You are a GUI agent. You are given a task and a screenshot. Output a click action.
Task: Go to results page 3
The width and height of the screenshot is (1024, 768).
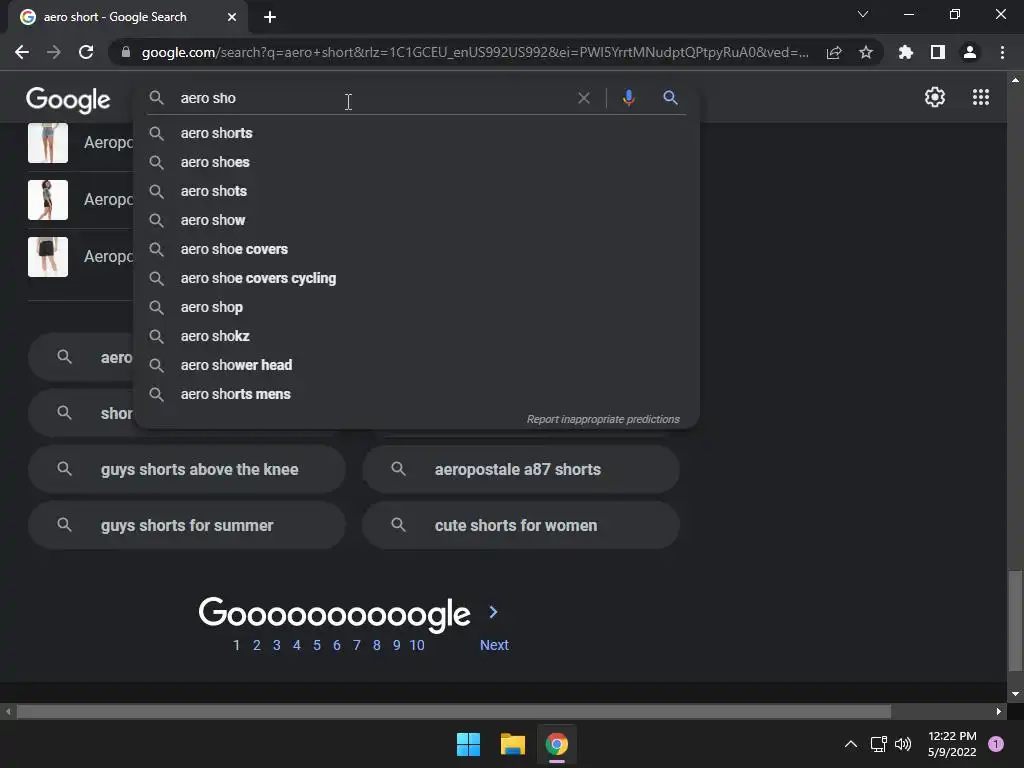click(277, 645)
